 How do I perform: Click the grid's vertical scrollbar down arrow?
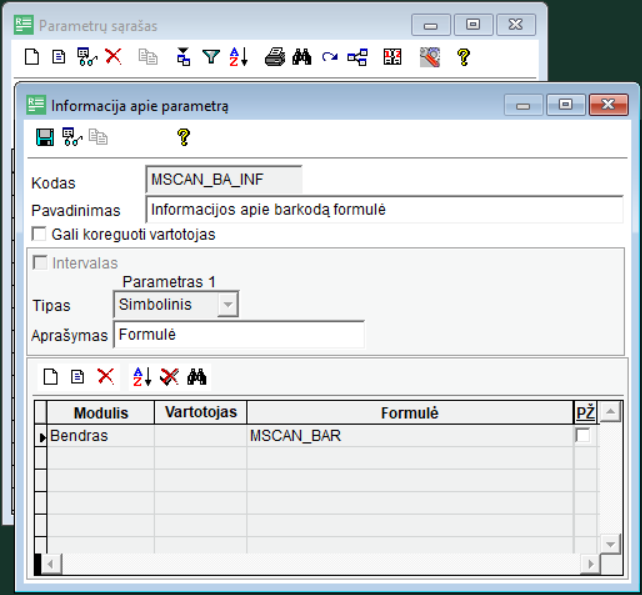click(x=609, y=543)
